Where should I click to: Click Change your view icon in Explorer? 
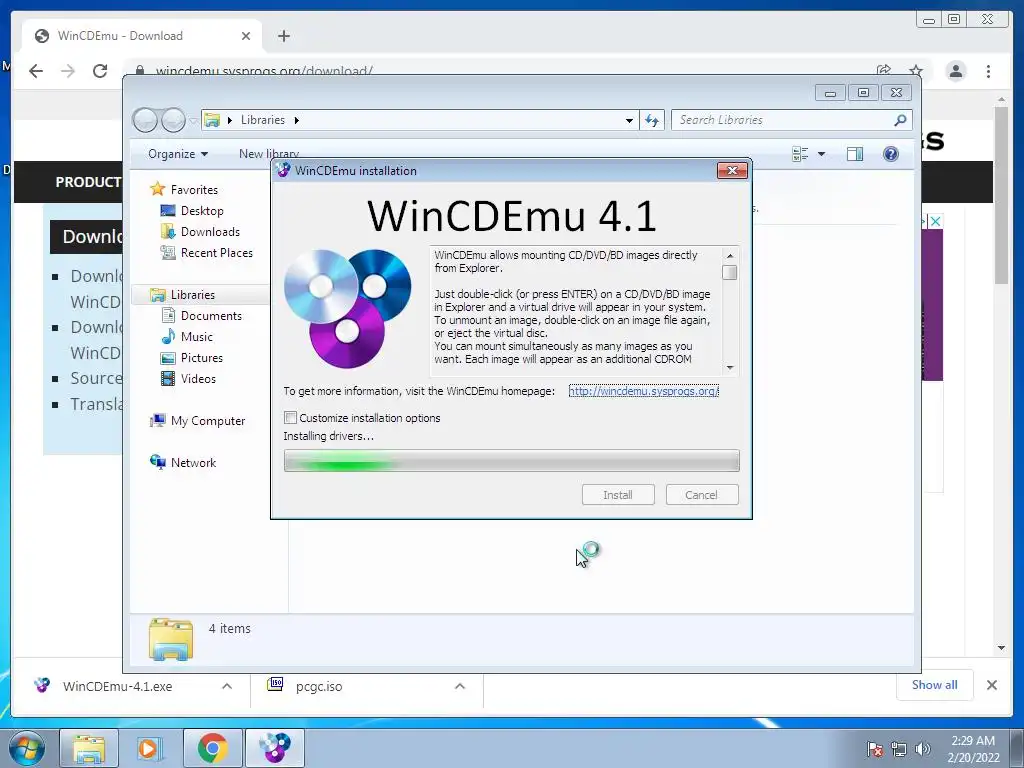pyautogui.click(x=800, y=154)
